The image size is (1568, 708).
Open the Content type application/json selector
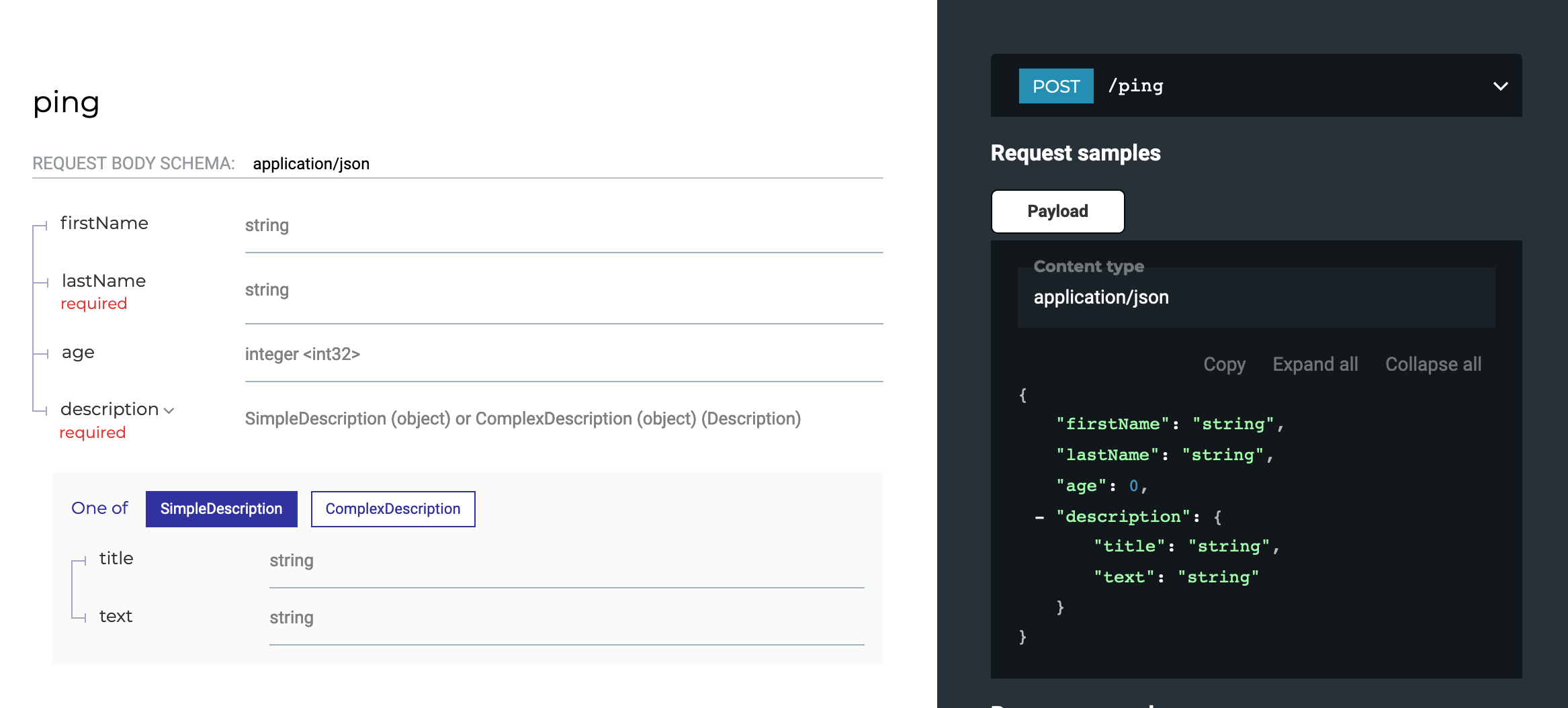point(1101,297)
